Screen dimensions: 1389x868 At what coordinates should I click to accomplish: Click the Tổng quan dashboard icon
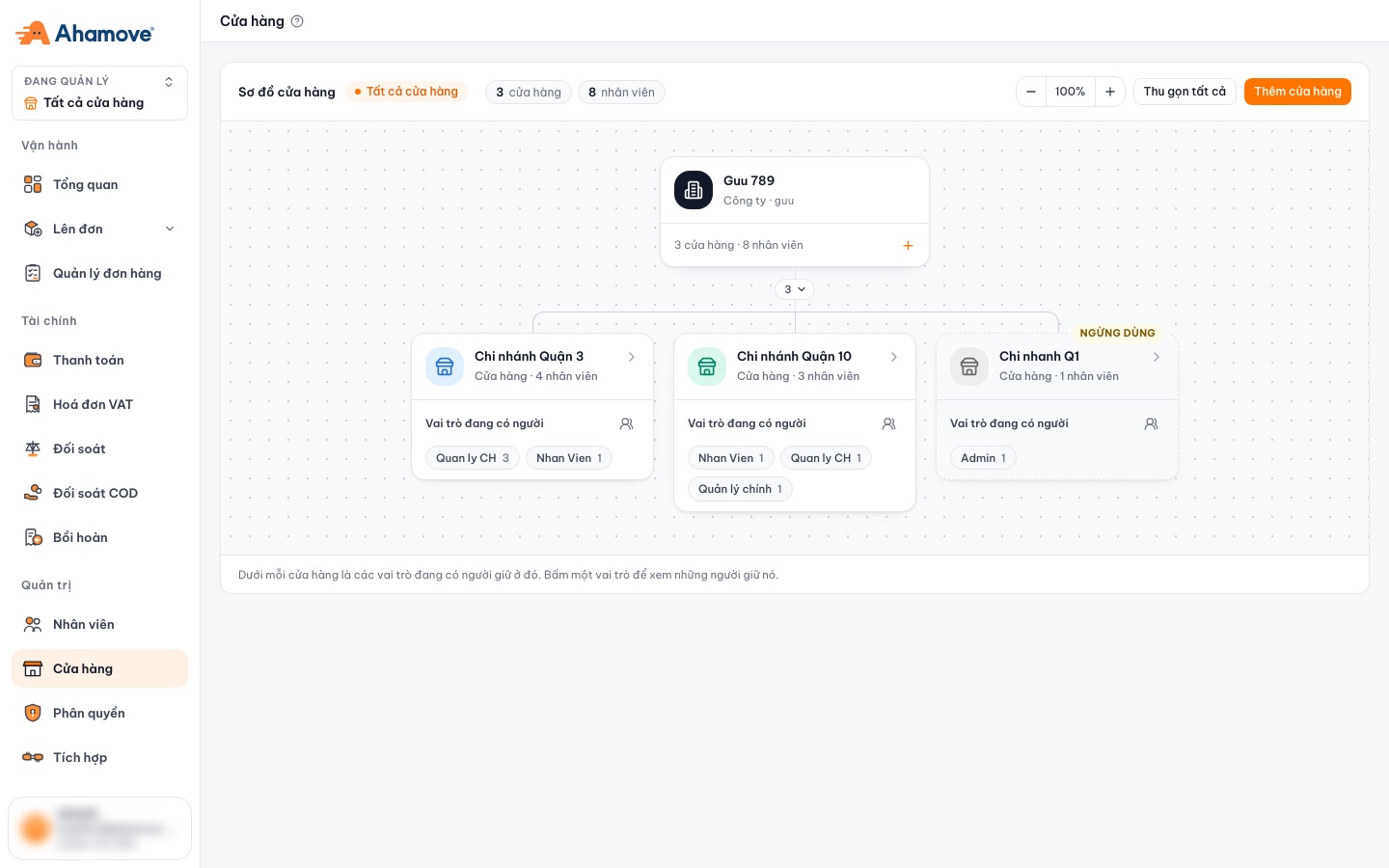(x=33, y=184)
